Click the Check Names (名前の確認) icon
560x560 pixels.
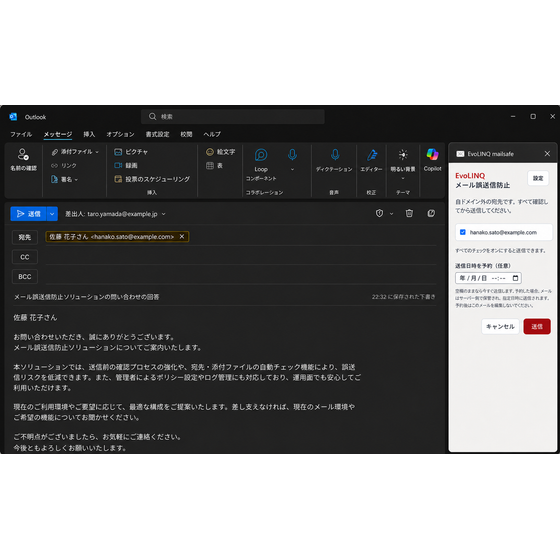23,154
